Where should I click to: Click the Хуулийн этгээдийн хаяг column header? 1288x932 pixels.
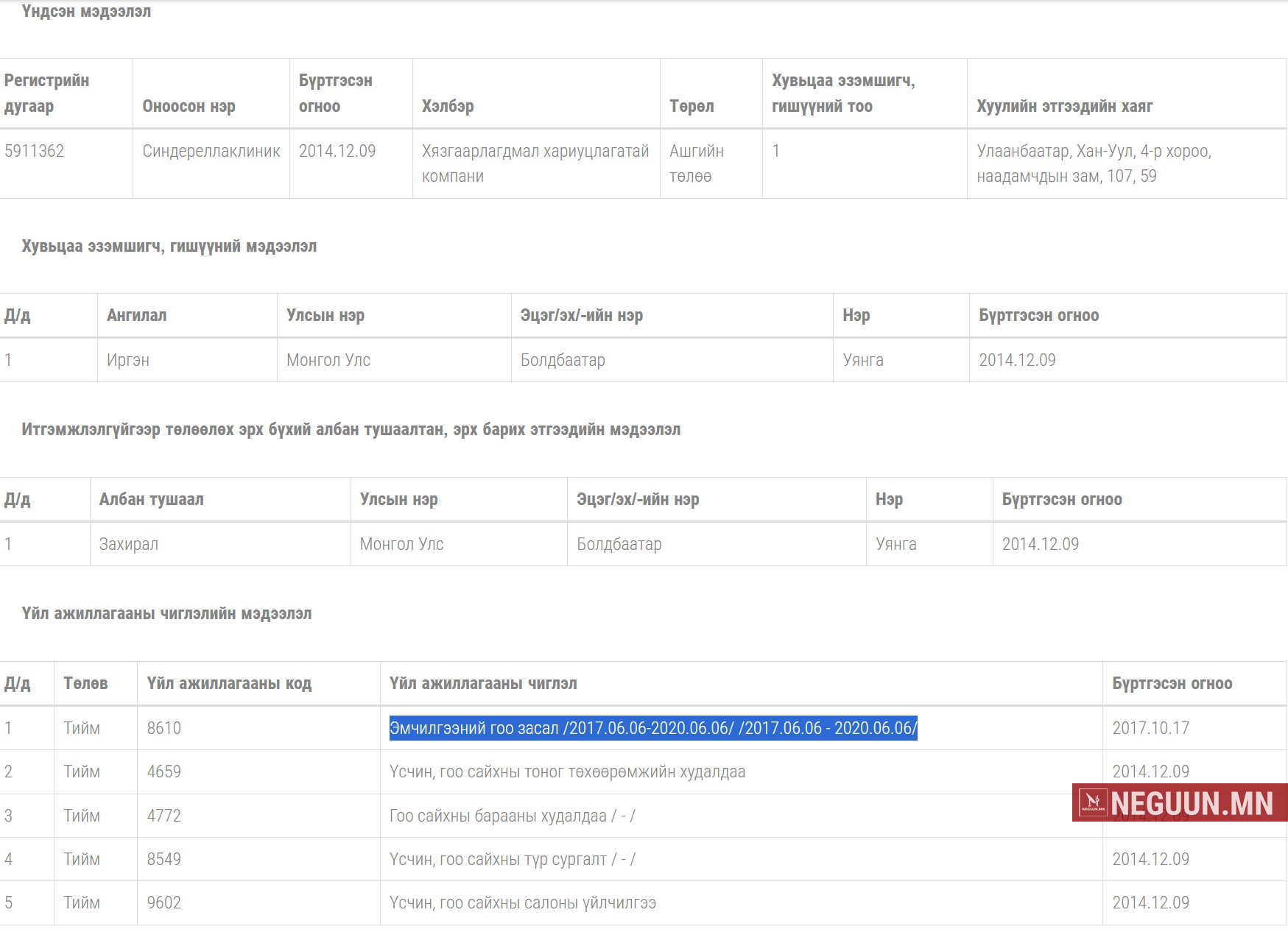[x=1064, y=106]
